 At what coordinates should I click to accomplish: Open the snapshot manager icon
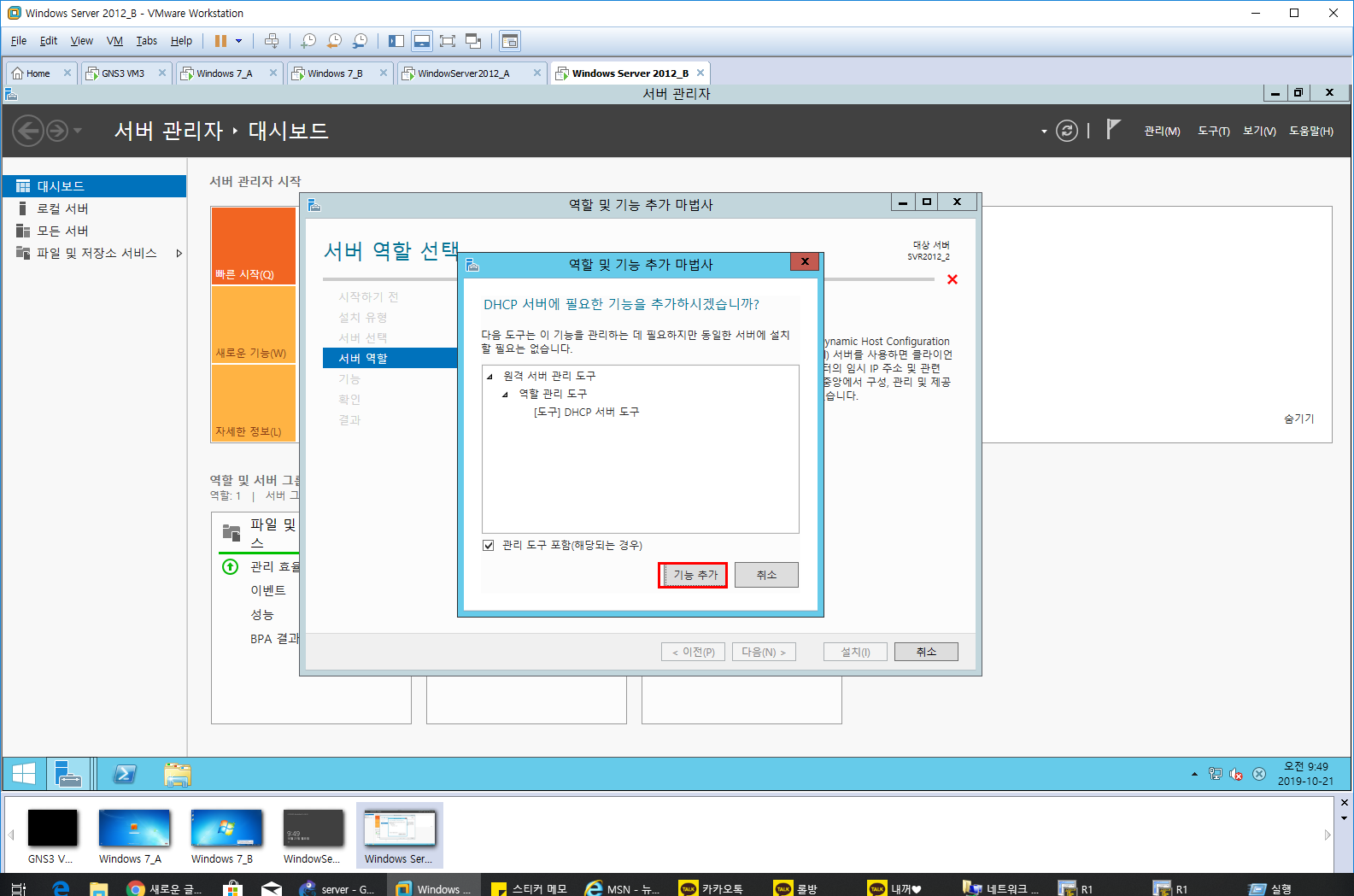(360, 41)
